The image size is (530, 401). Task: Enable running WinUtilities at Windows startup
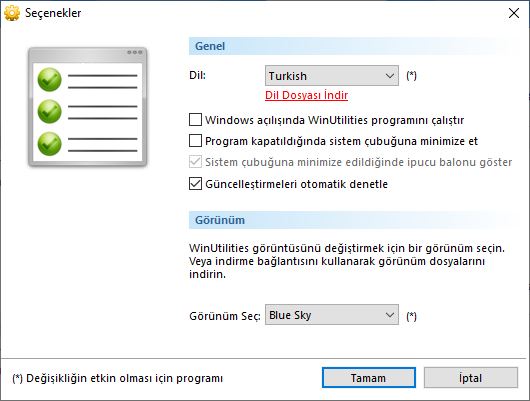(195, 120)
